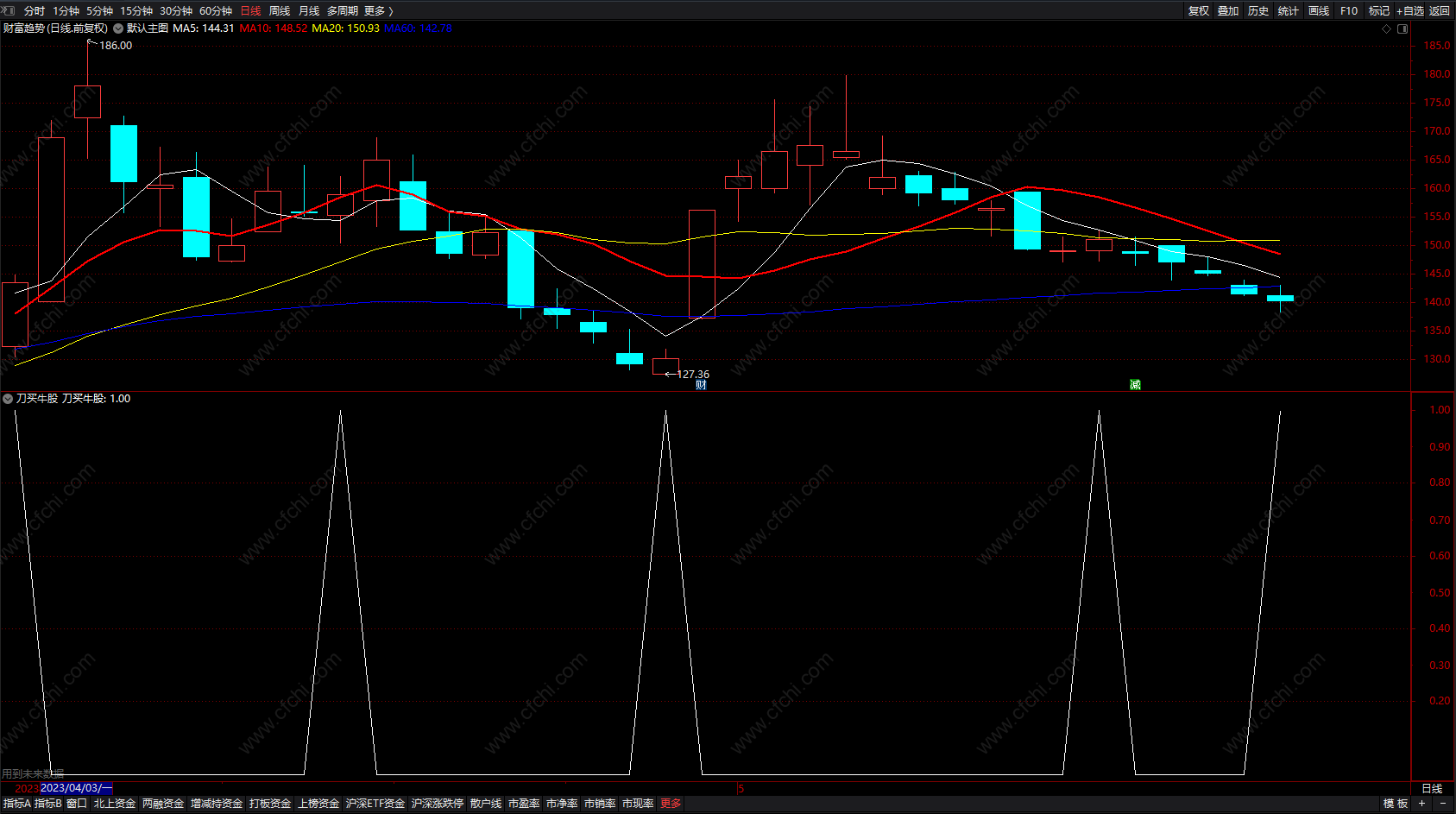
Task: Show the 北上资金 indicator
Action: (115, 804)
